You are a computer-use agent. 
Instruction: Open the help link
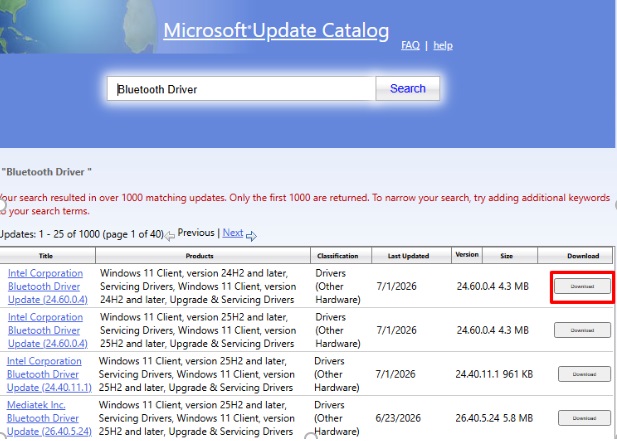(443, 45)
